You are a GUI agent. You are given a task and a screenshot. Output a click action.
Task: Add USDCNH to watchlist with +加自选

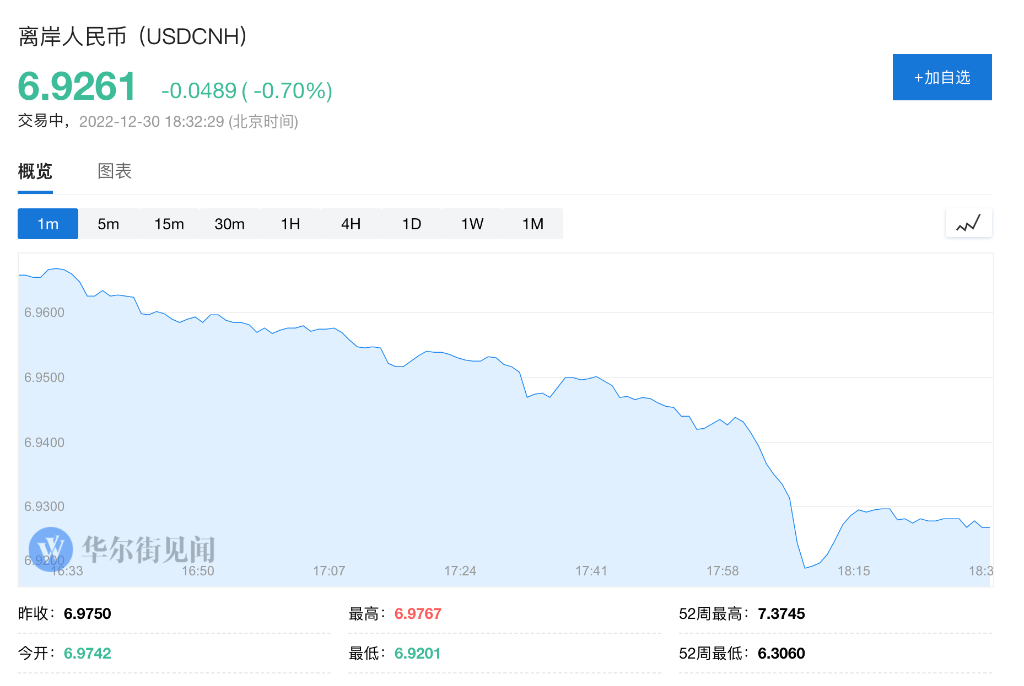point(942,77)
